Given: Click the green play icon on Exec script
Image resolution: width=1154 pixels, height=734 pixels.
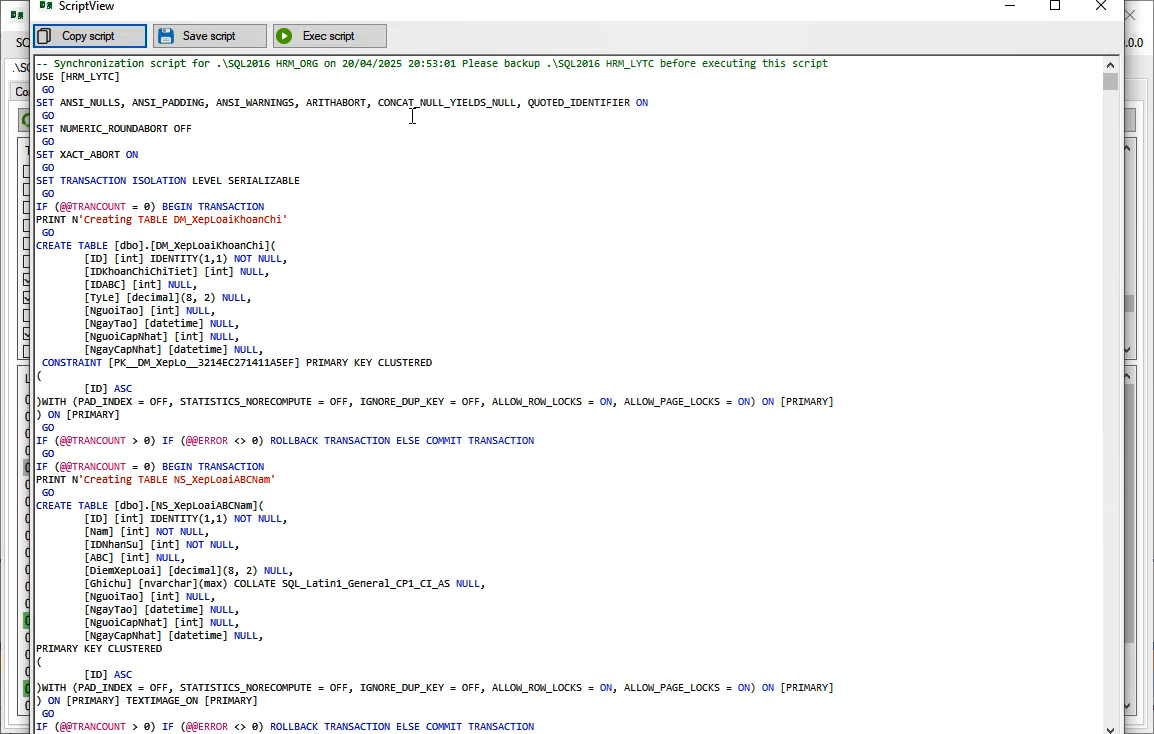Looking at the screenshot, I should pos(285,36).
